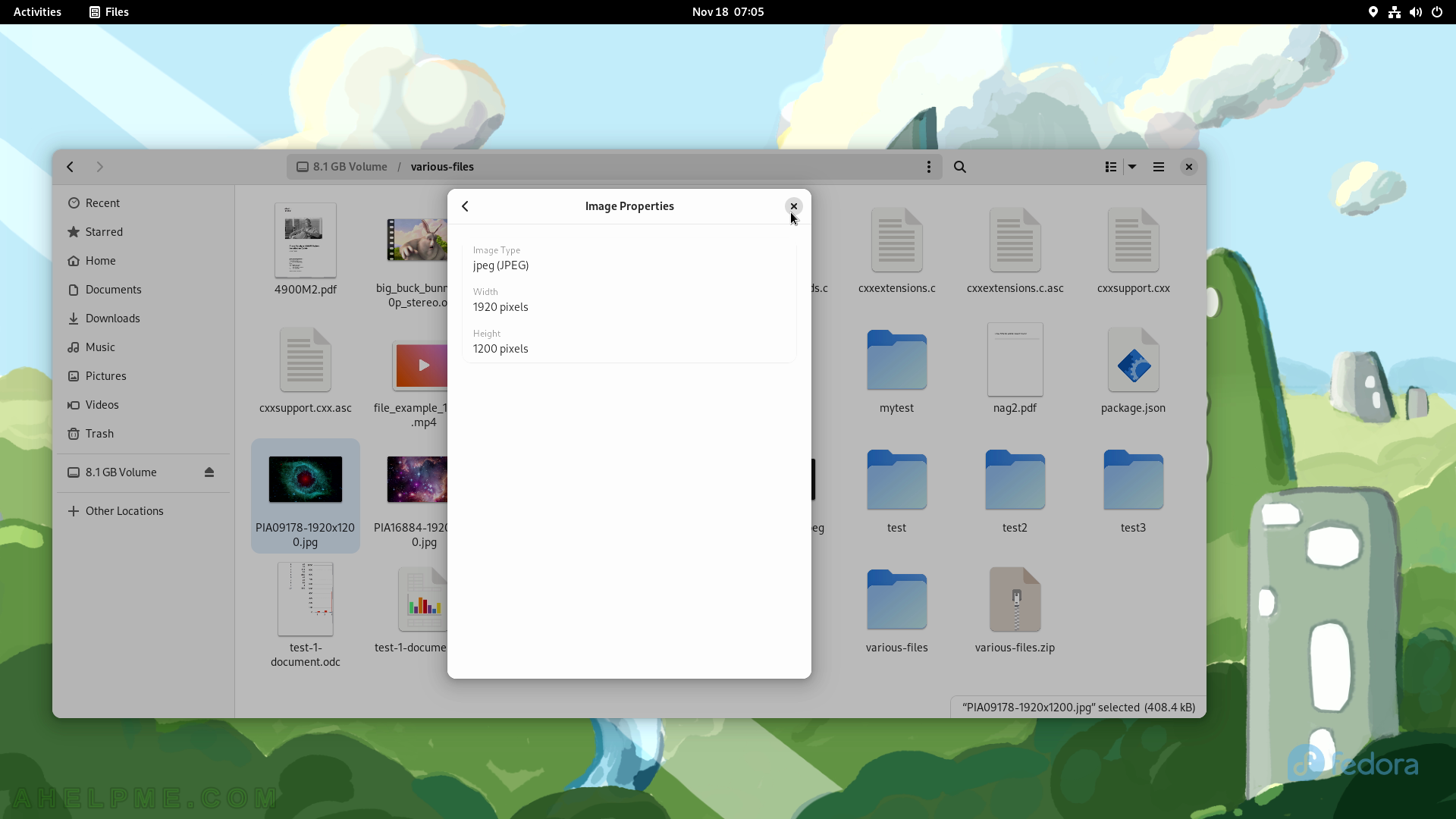1456x819 pixels.
Task: Select PIA09178-1920x1200.jpg image
Action: [x=305, y=496]
